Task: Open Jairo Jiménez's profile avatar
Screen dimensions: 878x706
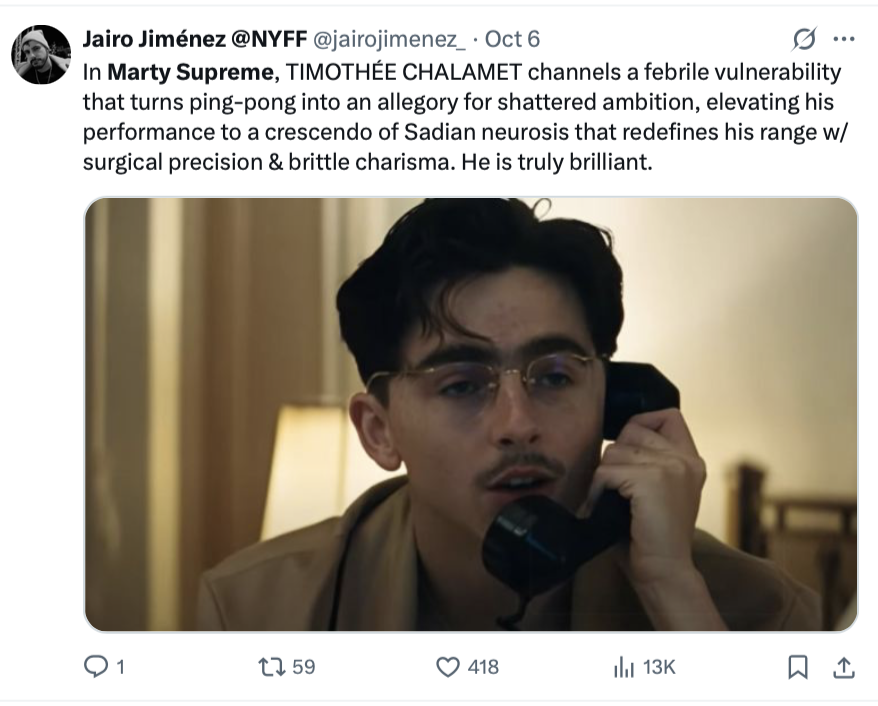Action: pyautogui.click(x=41, y=54)
